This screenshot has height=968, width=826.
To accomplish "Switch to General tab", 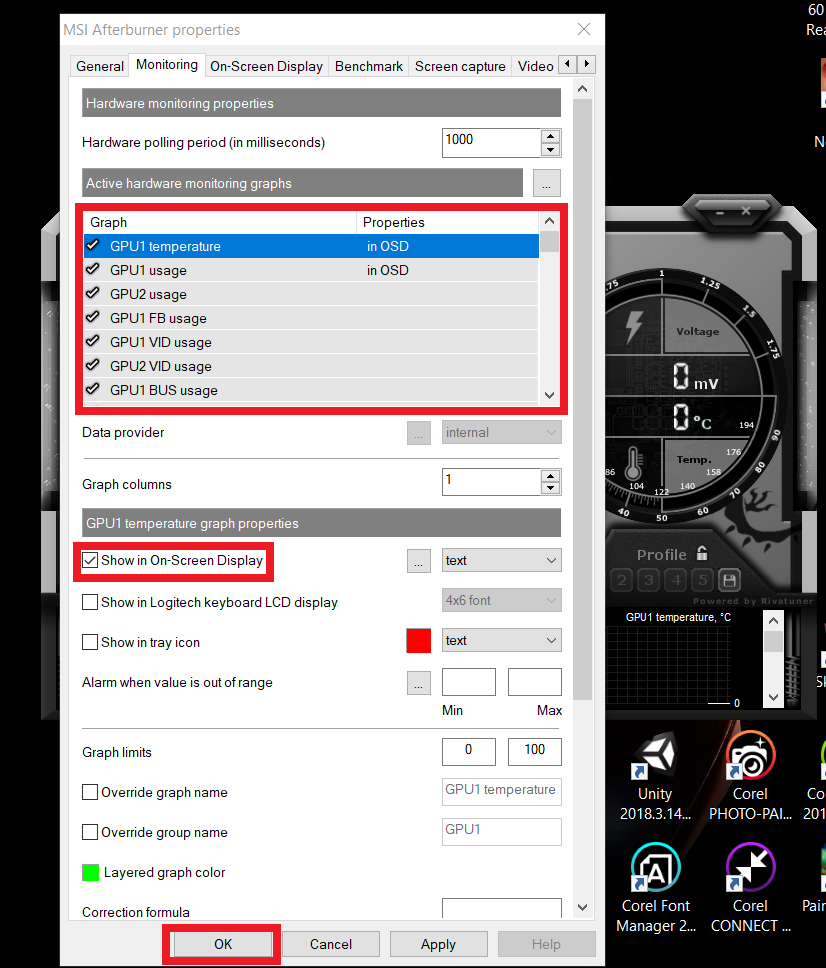I will (100, 66).
